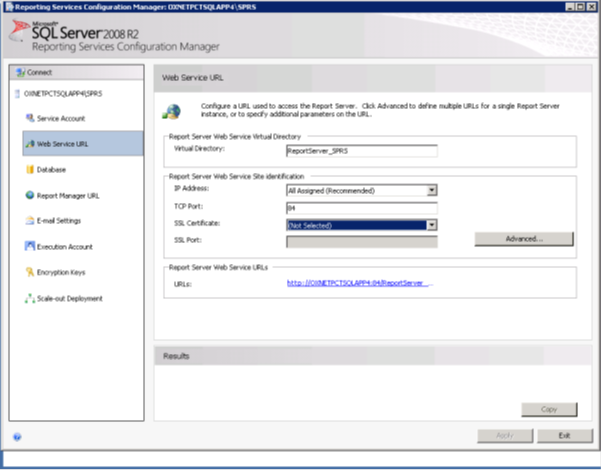This screenshot has width=602, height=470.
Task: Click the Connect icon in sidebar
Action: pos(20,72)
